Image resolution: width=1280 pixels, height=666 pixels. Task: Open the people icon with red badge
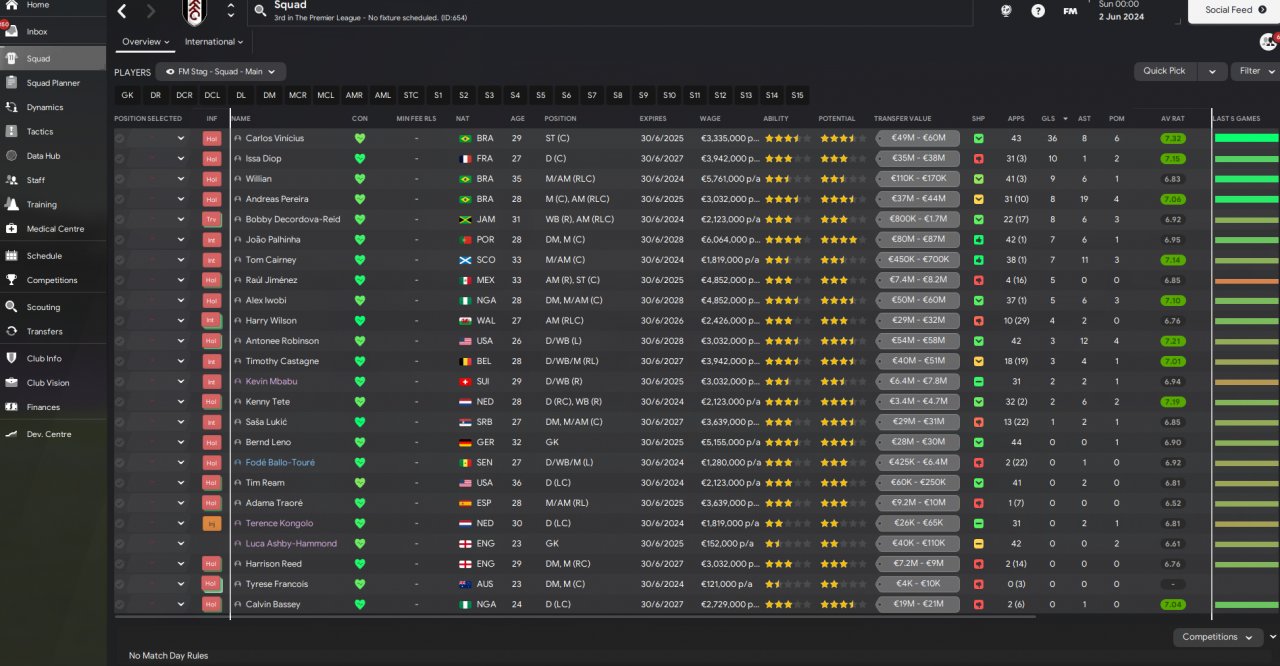[x=1268, y=41]
